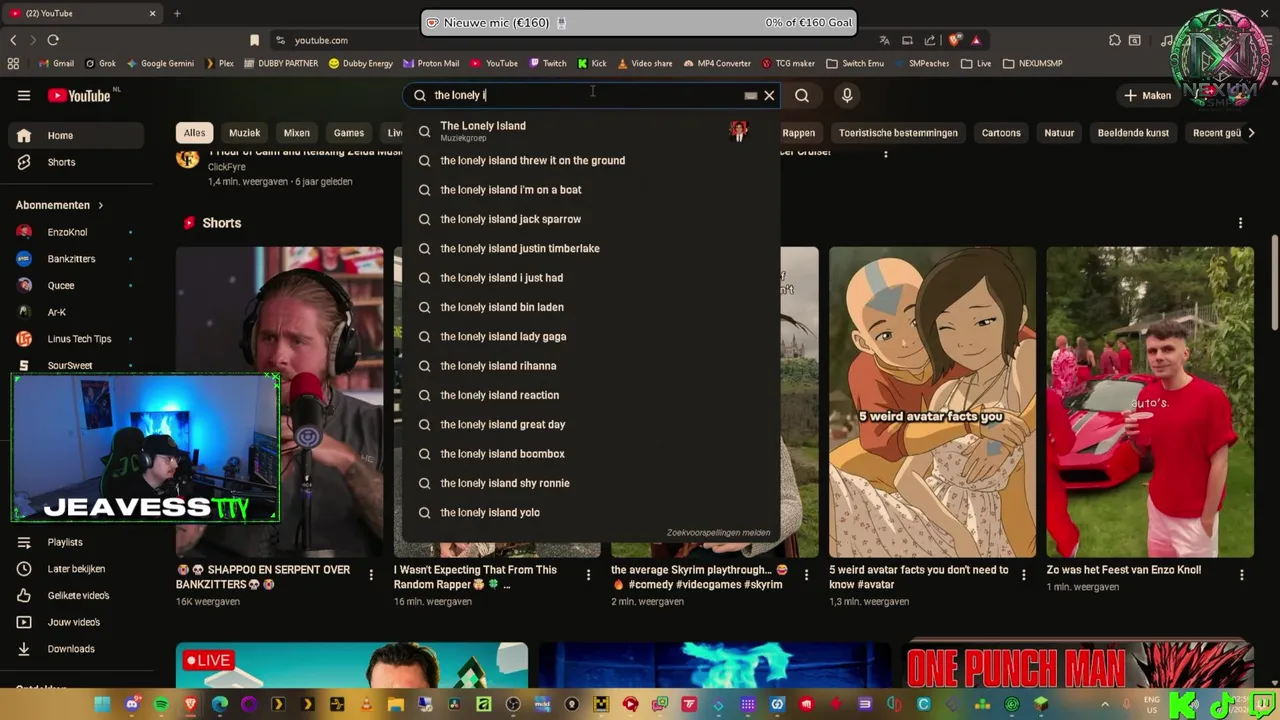1280x720 pixels.
Task: Open the Windows Start menu
Action: coord(102,704)
